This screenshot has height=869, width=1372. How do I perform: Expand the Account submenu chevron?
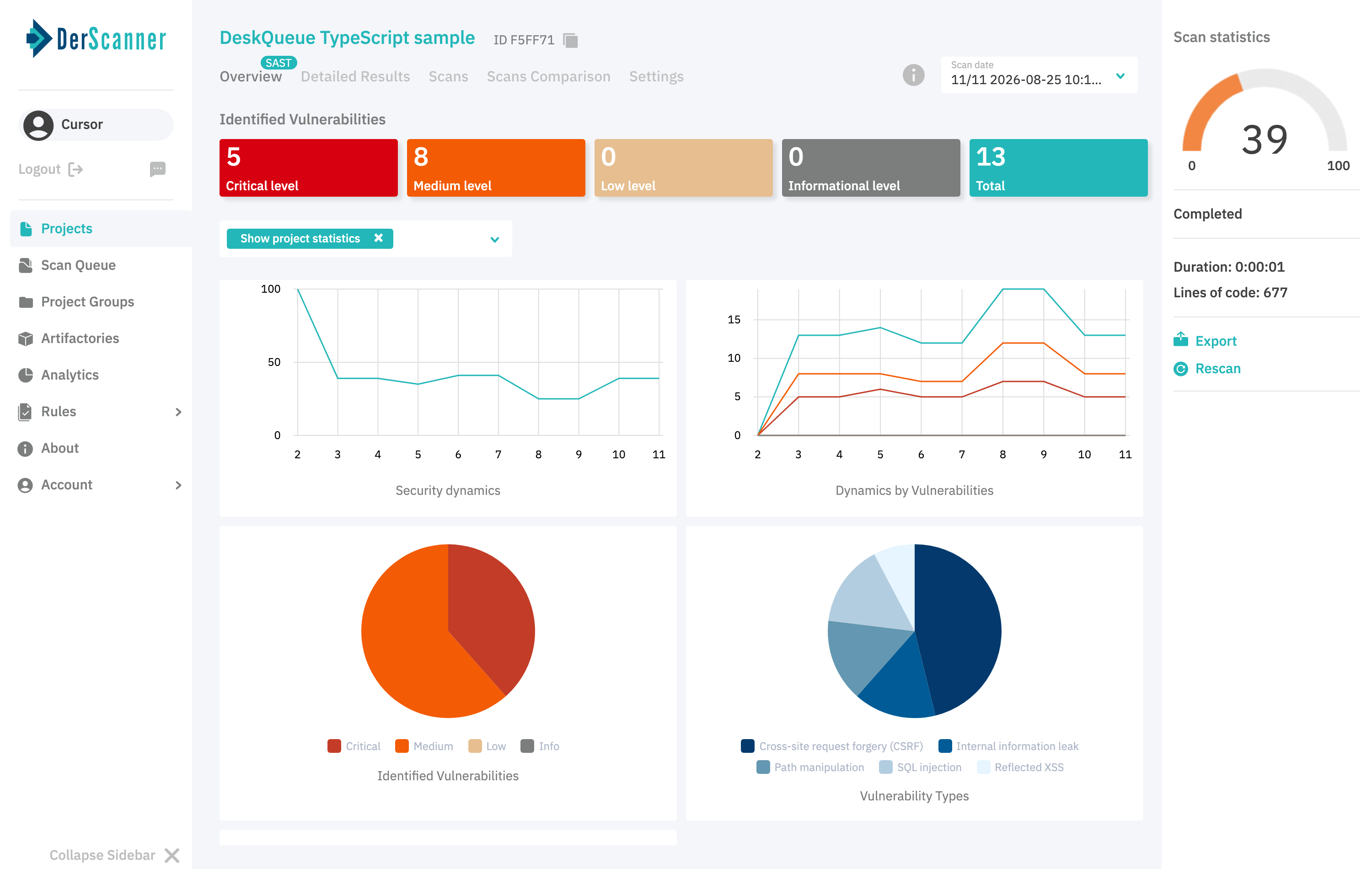178,485
